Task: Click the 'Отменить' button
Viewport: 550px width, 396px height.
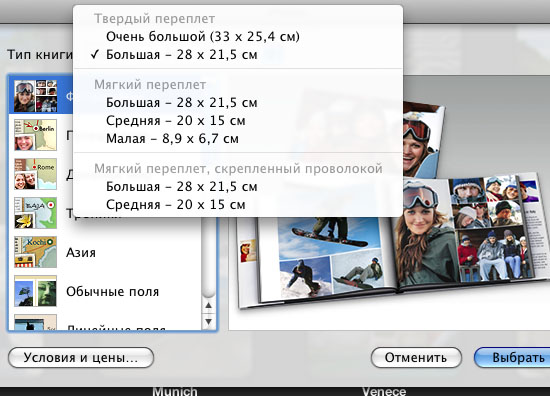Action: click(416, 358)
